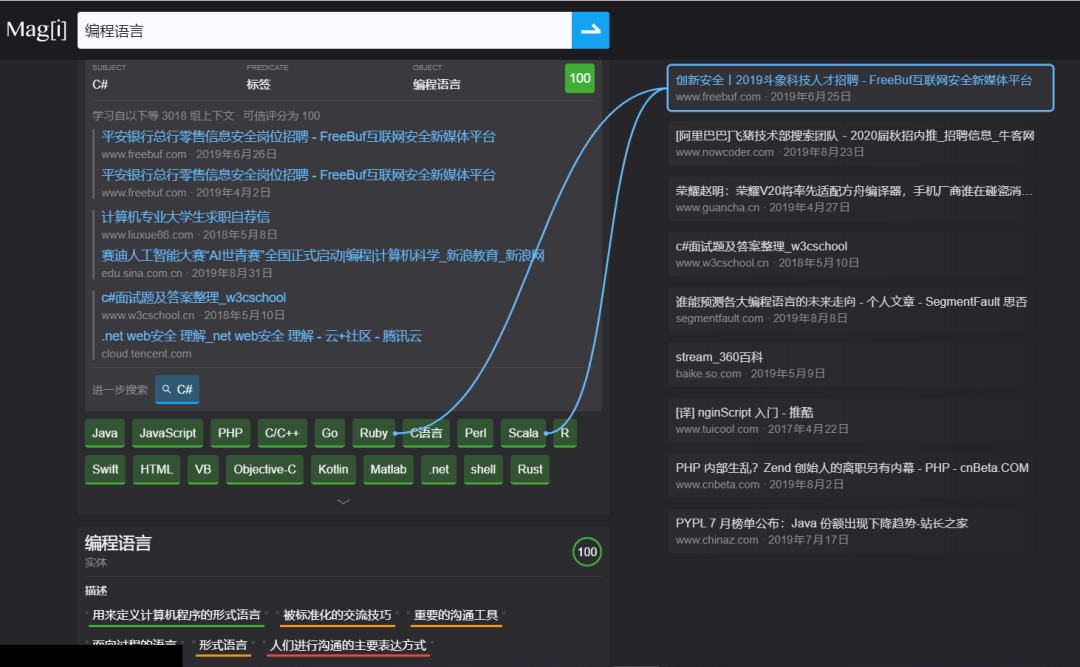Click the search box containing 编程语言
The height and width of the screenshot is (667, 1080).
[x=324, y=30]
